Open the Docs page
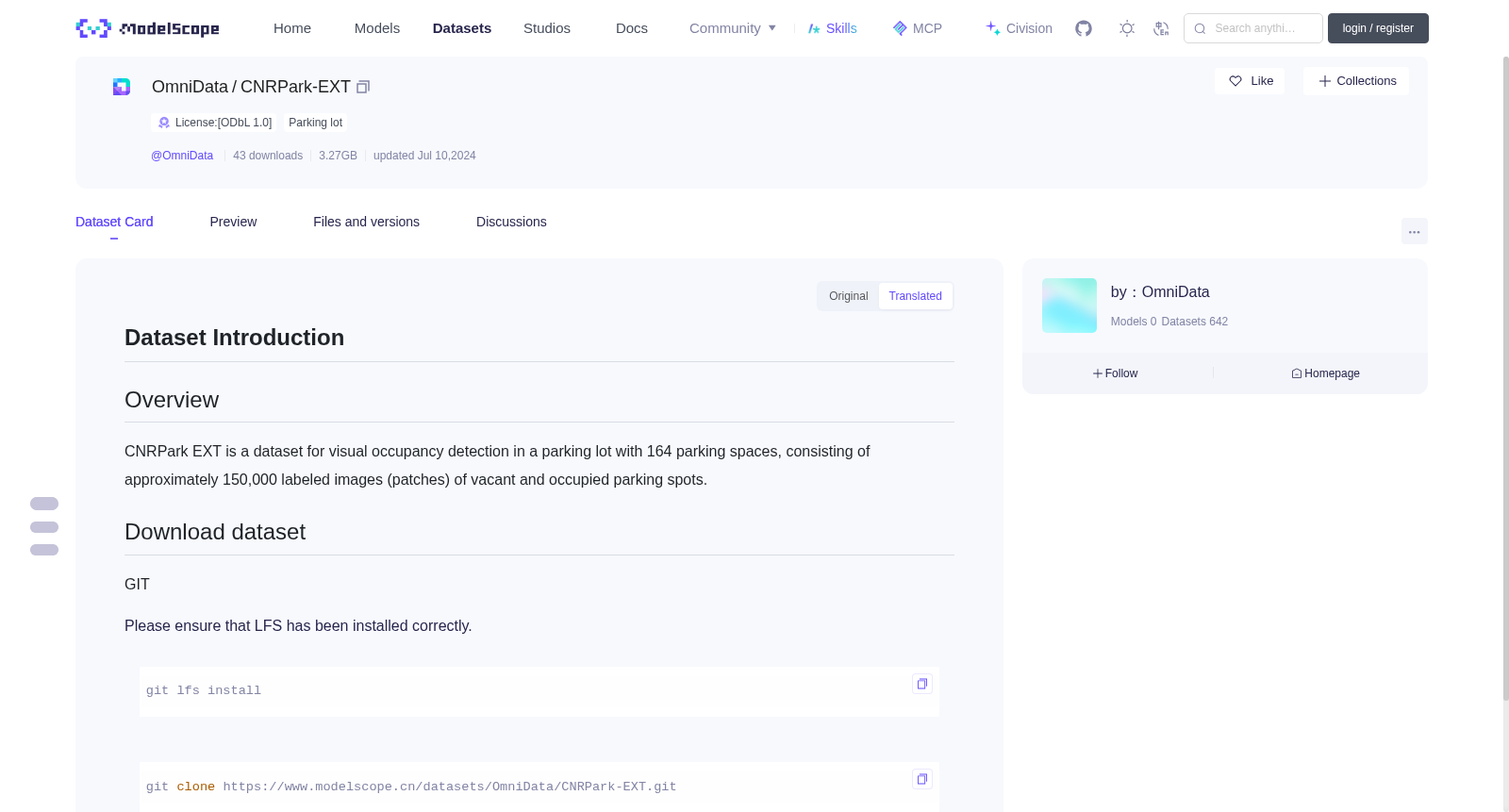1509x812 pixels. (x=632, y=28)
